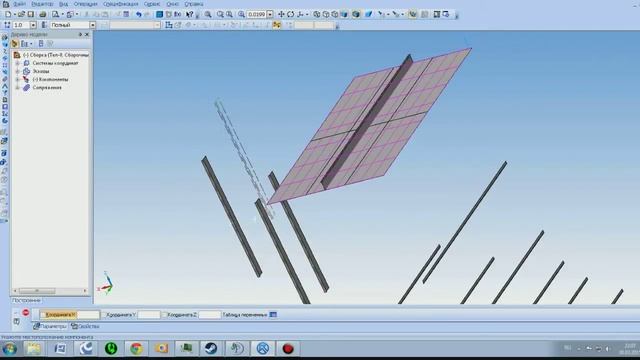Viewport: 640px width, 360px height.
Task: Switch to the Параметры tab
Action: pyautogui.click(x=50, y=326)
